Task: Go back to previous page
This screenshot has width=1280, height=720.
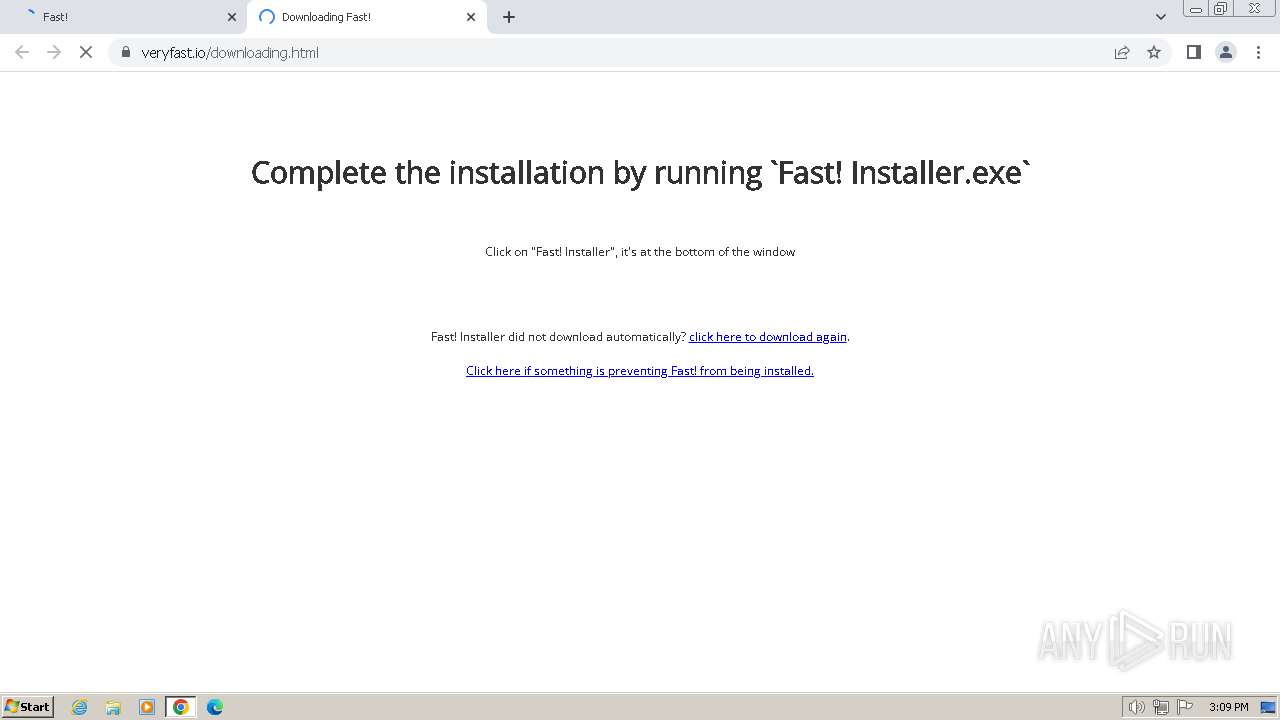Action: (x=22, y=52)
